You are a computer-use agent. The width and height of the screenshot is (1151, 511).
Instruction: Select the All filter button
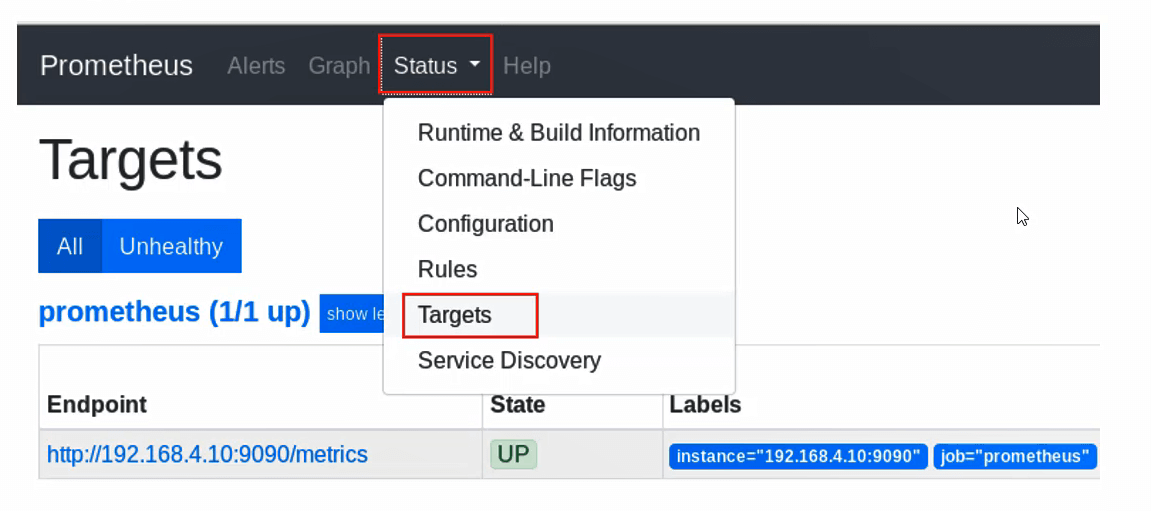coord(70,246)
